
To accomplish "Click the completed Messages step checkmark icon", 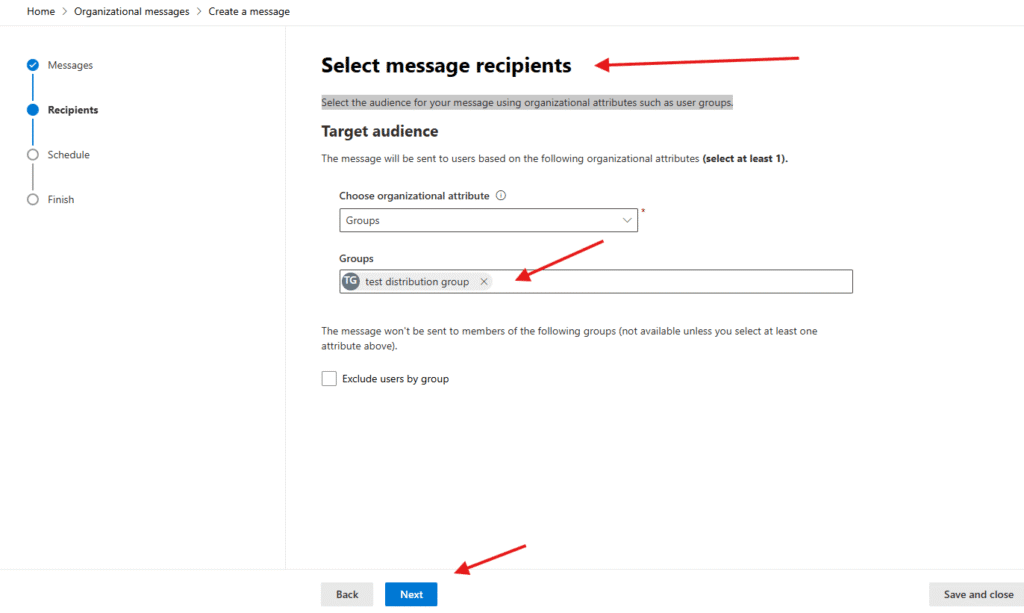I will pyautogui.click(x=33, y=65).
